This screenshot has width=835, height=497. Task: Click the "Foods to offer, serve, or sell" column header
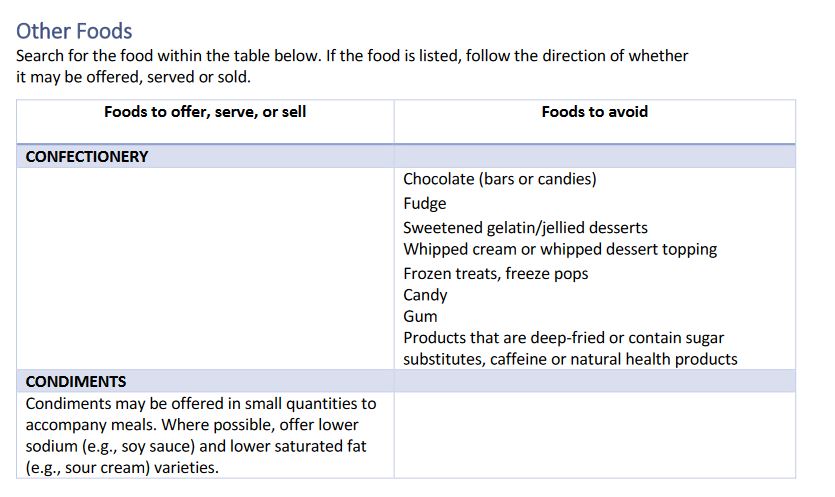tap(205, 112)
